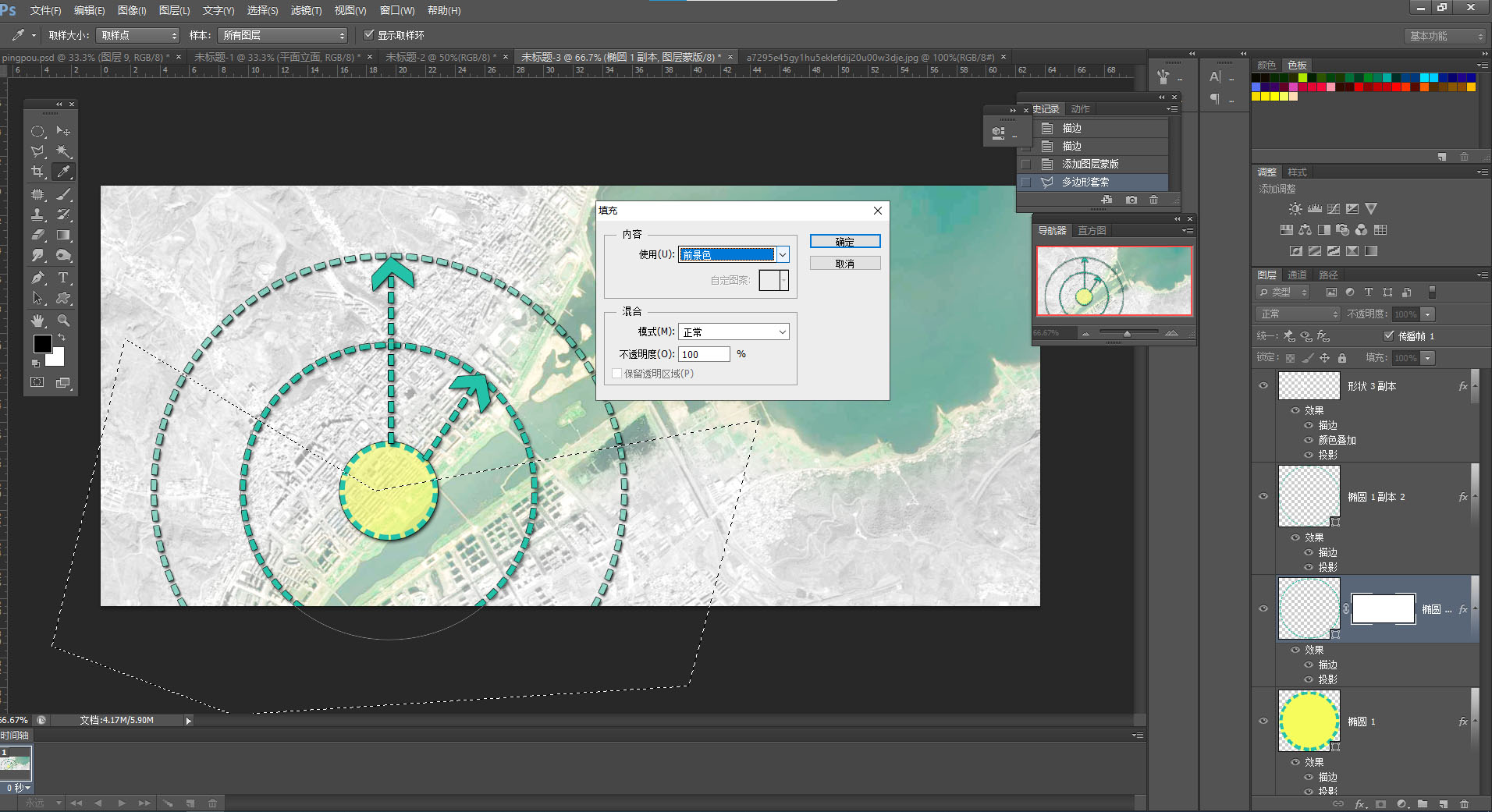Select the Eyedropper tool in the toolbox
Screen dimensions: 1492x812
point(63,172)
